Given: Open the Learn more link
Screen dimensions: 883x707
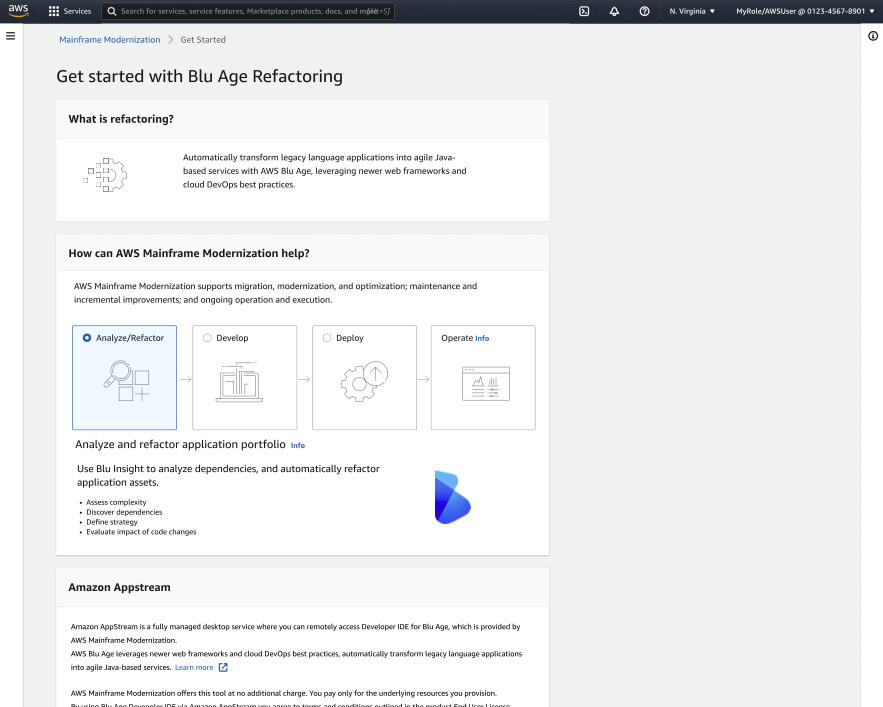Looking at the screenshot, I should pyautogui.click(x=194, y=668).
